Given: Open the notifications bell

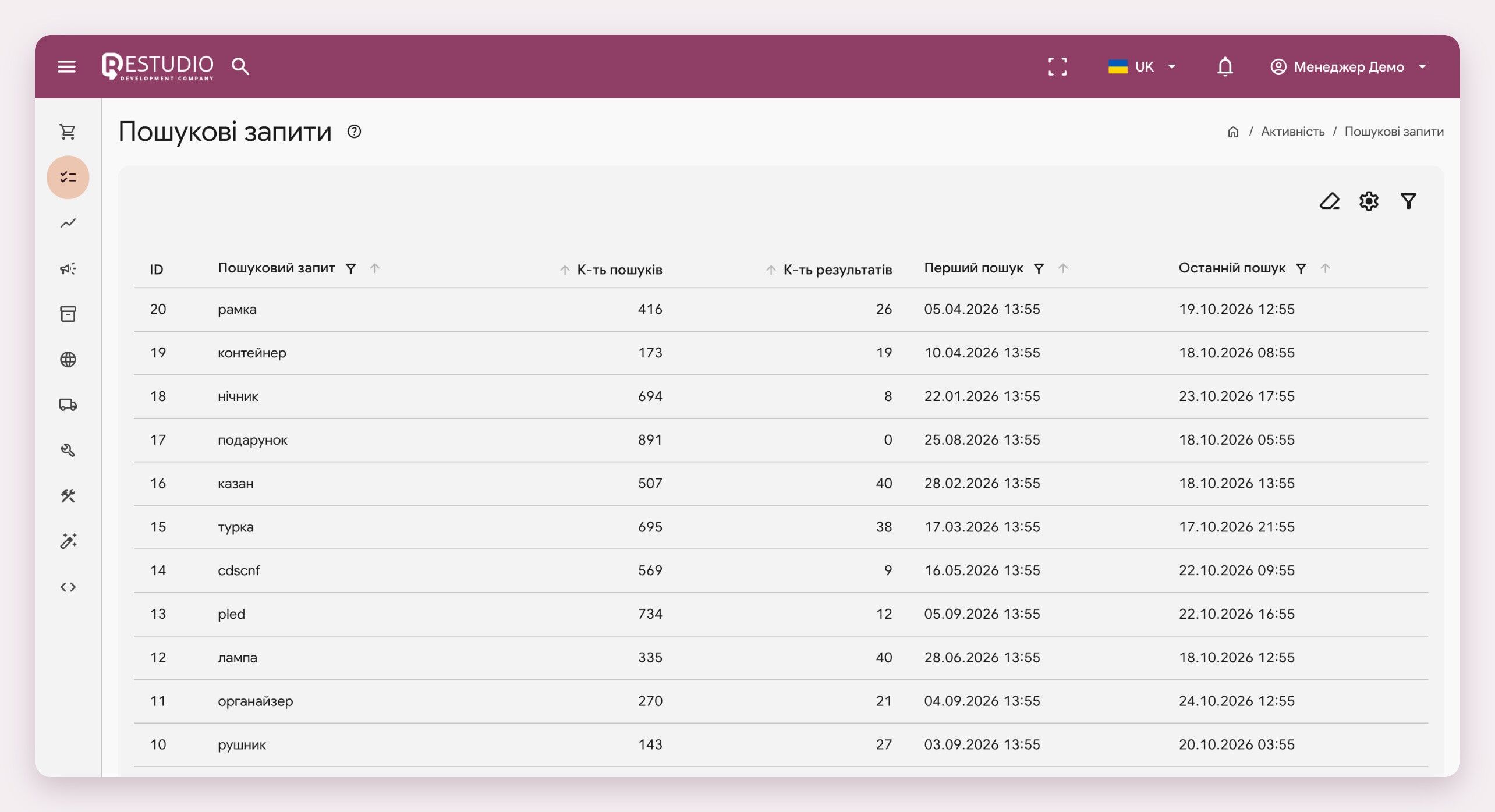Looking at the screenshot, I should click(1225, 66).
